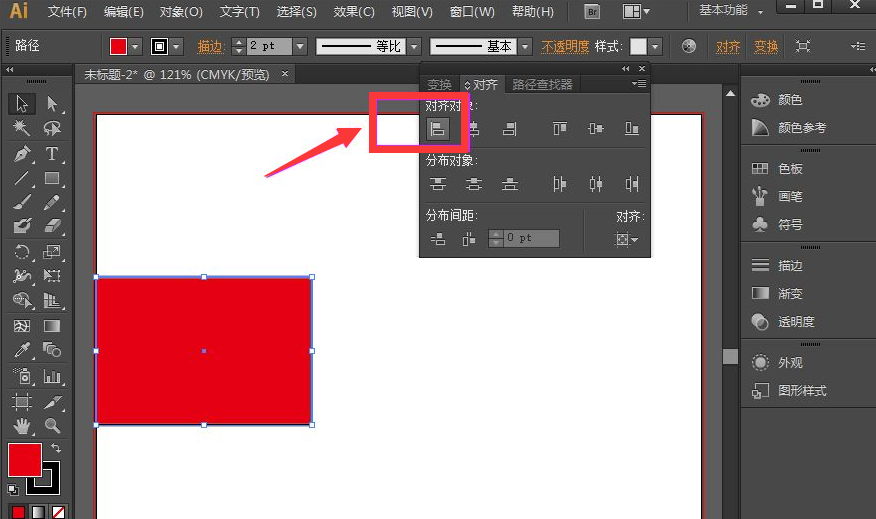Select the Magic Wand tool

click(22, 128)
